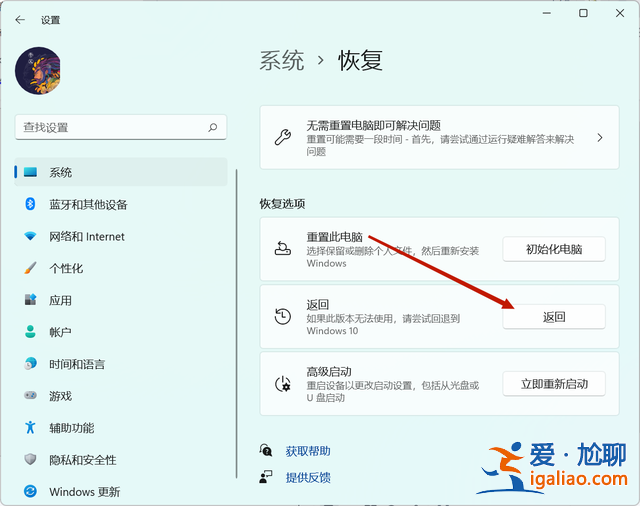Focus the 查找设置 search field
This screenshot has height=506, width=640.
click(x=121, y=127)
